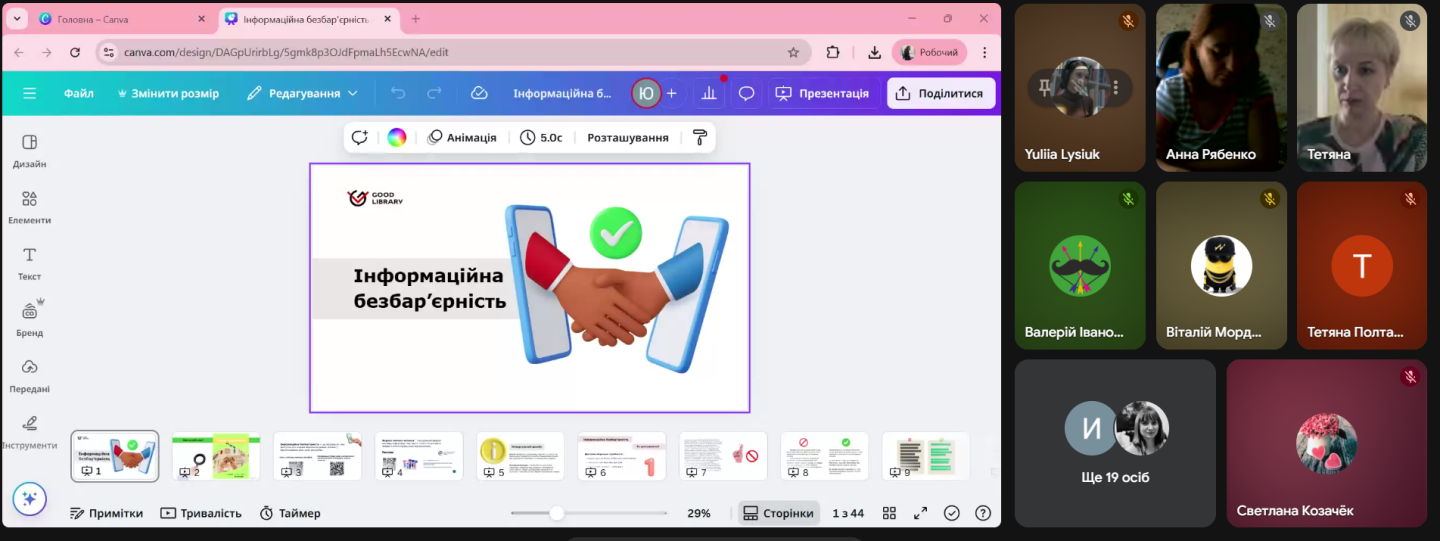Expand the browser tab search dropdown
Image resolution: width=1440 pixels, height=541 pixels.
[18, 19]
